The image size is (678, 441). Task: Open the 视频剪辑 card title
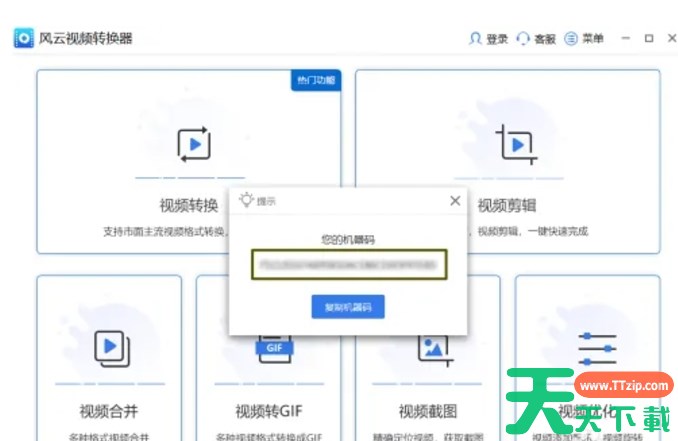coord(507,205)
